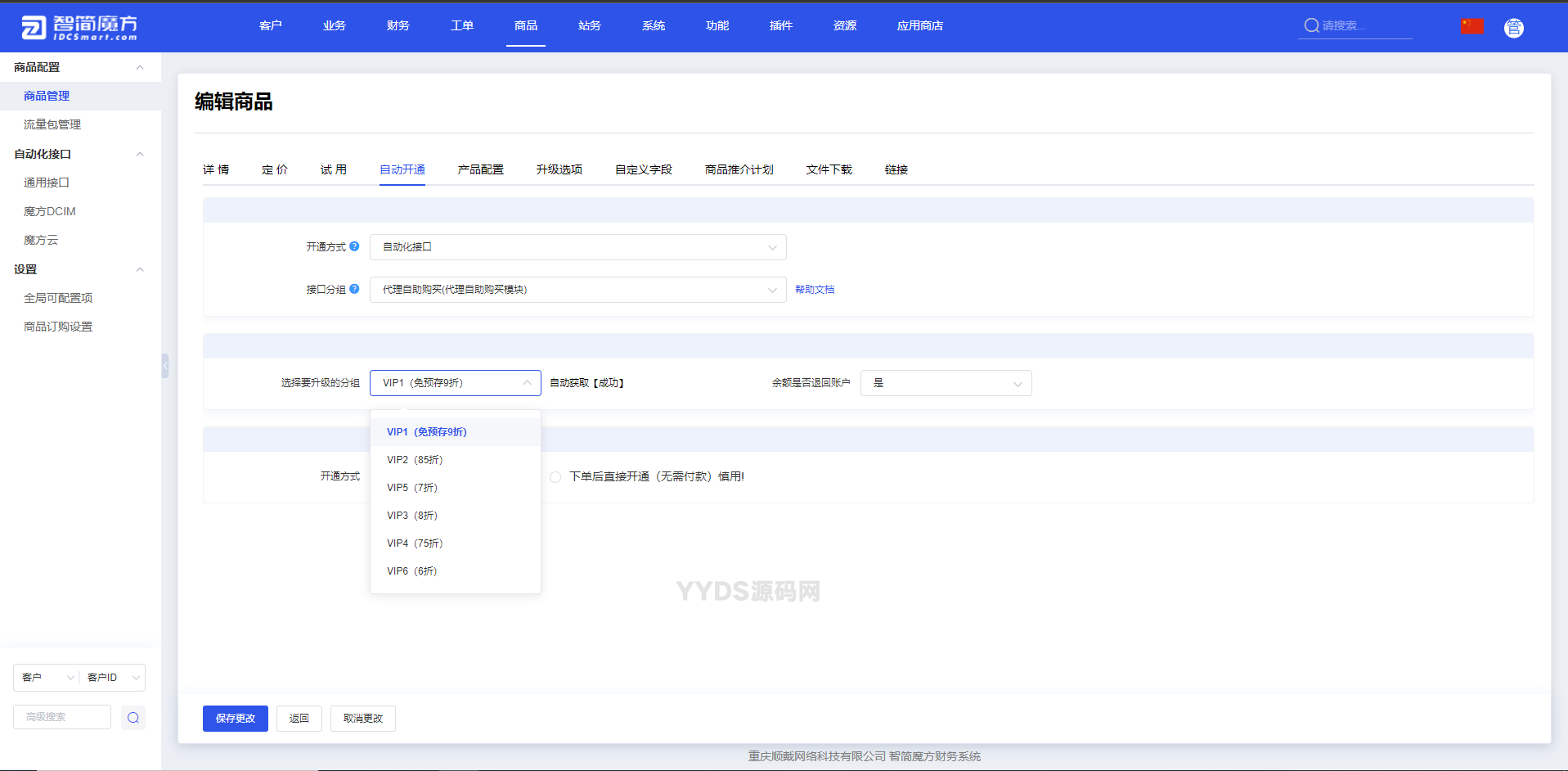1568x771 pixels.
Task: Click help icon next to 开通方式 label
Action: pos(354,246)
